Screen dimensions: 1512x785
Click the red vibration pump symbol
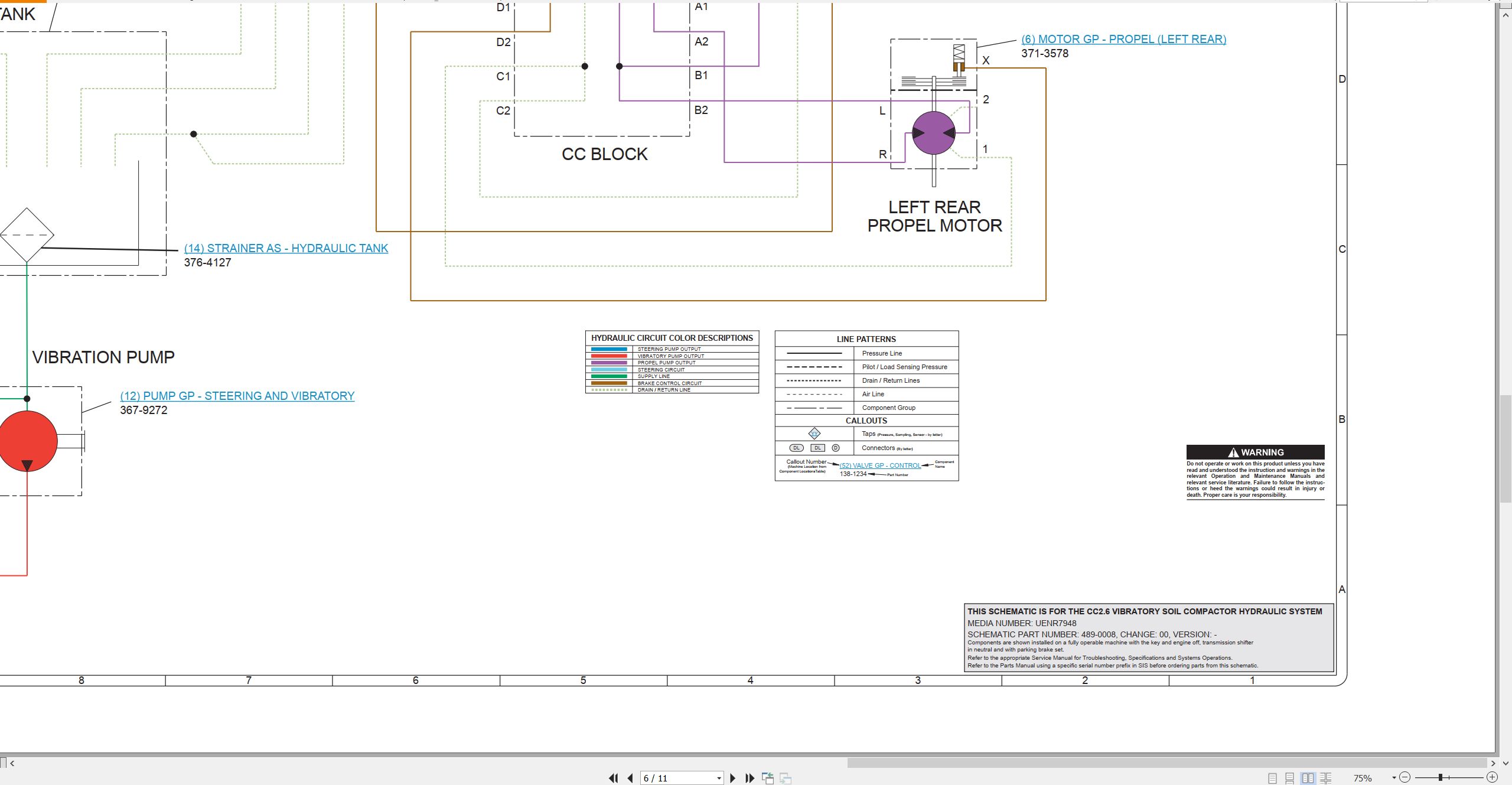[27, 441]
